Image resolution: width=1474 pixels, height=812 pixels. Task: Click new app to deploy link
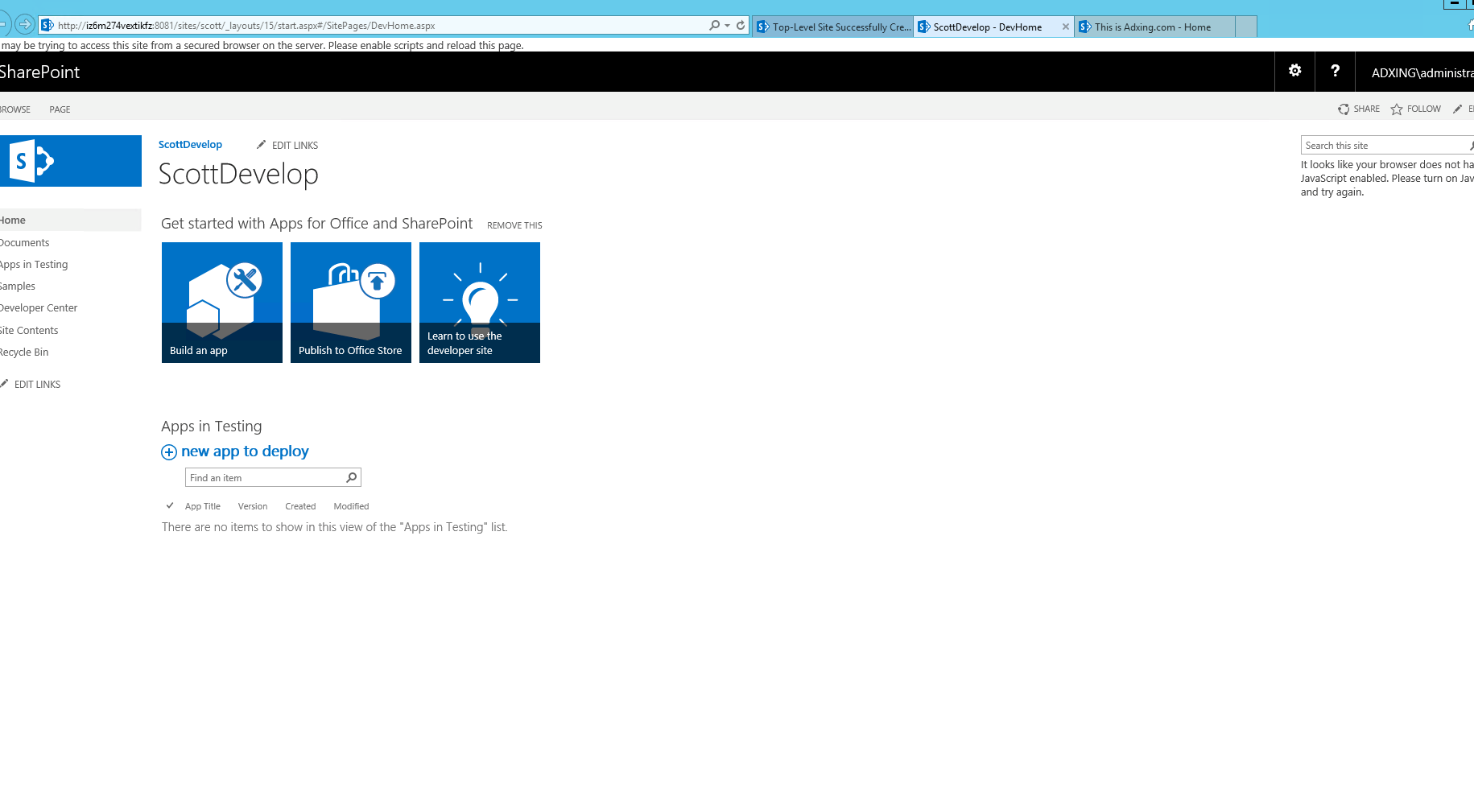pos(245,451)
